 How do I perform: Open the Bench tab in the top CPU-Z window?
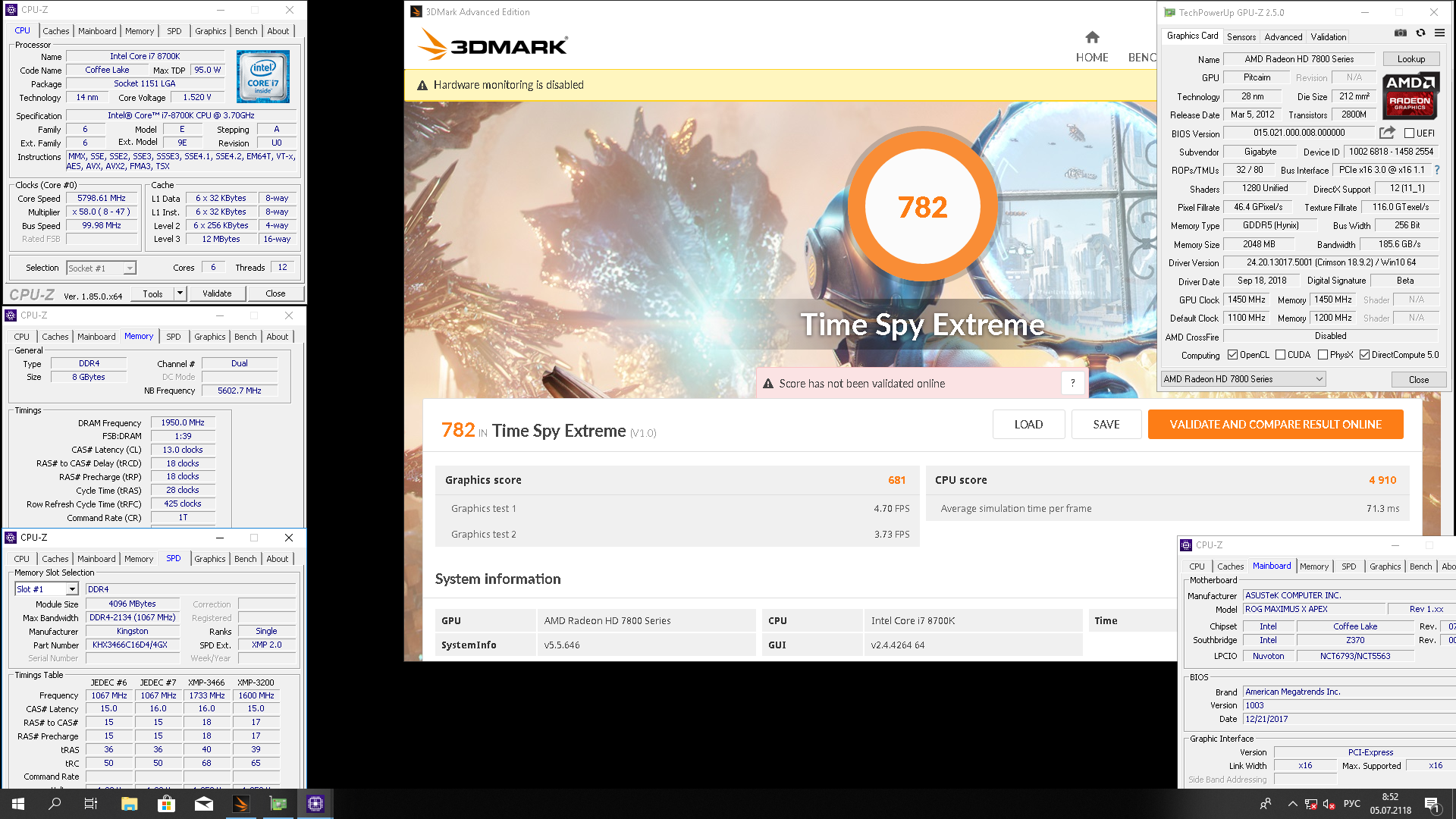[x=246, y=31]
